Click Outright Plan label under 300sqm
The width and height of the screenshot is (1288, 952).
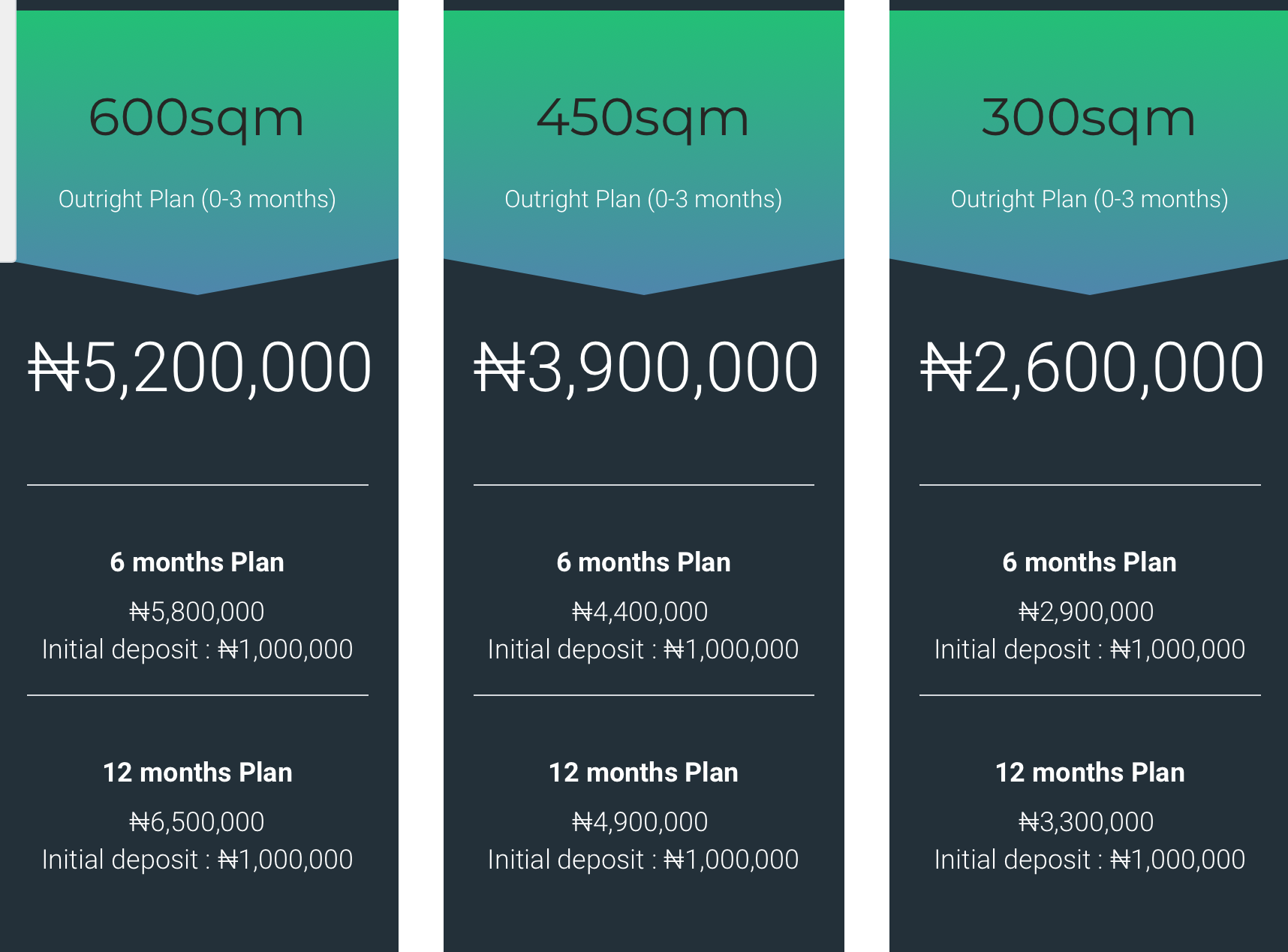1090,199
